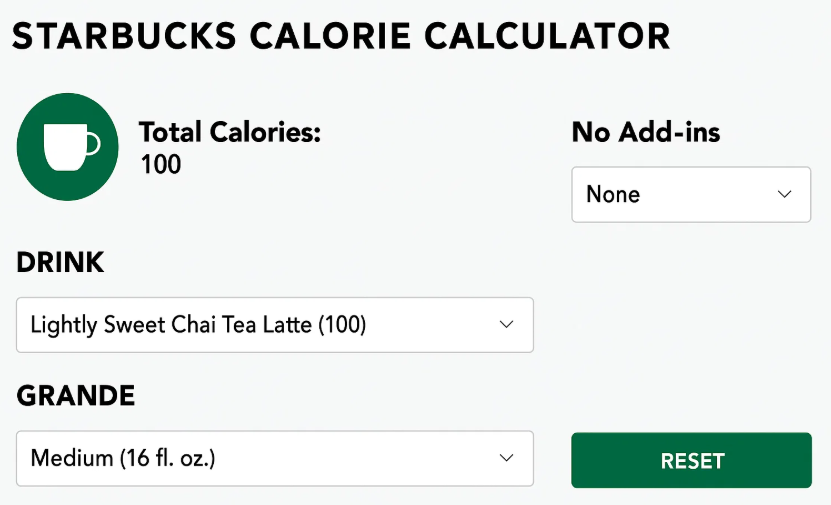Expand the cup size dropdown
This screenshot has width=831, height=505.
tap(274, 458)
